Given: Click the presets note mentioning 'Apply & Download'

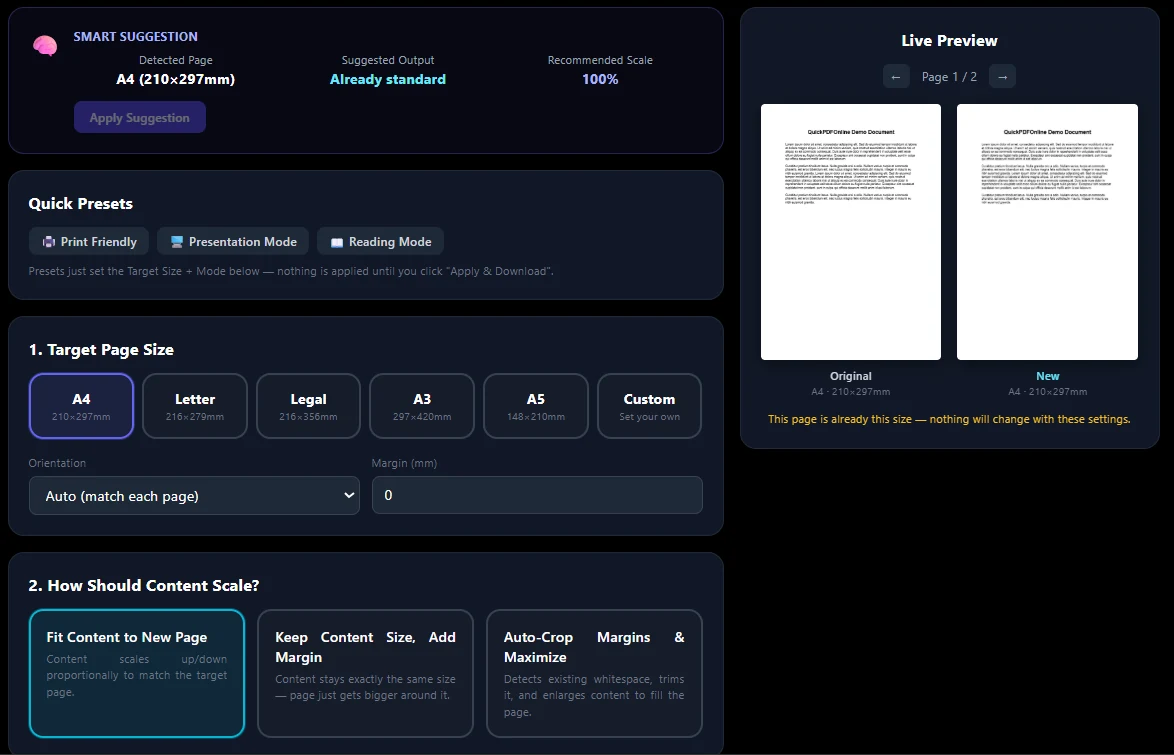Looking at the screenshot, I should click(x=291, y=271).
